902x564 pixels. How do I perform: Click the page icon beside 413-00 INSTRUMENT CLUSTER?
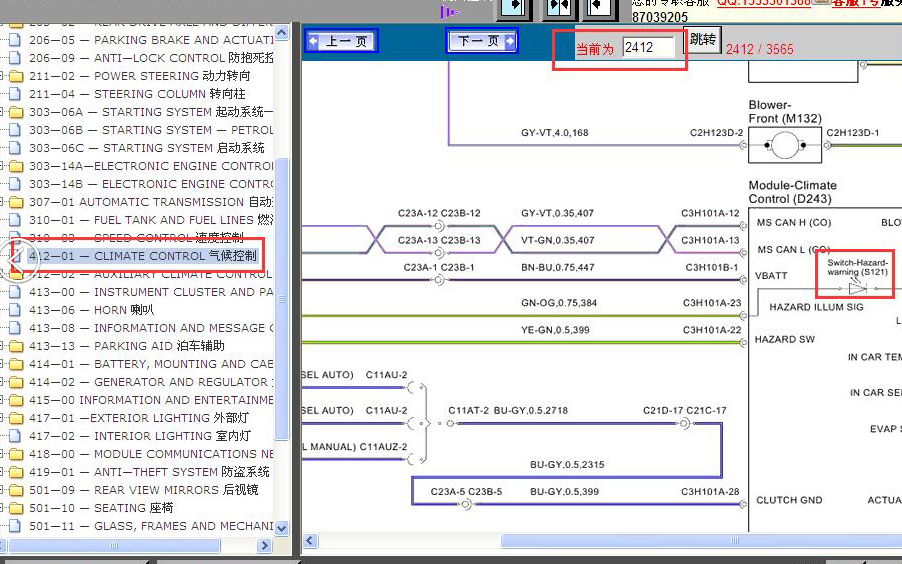(x=16, y=292)
